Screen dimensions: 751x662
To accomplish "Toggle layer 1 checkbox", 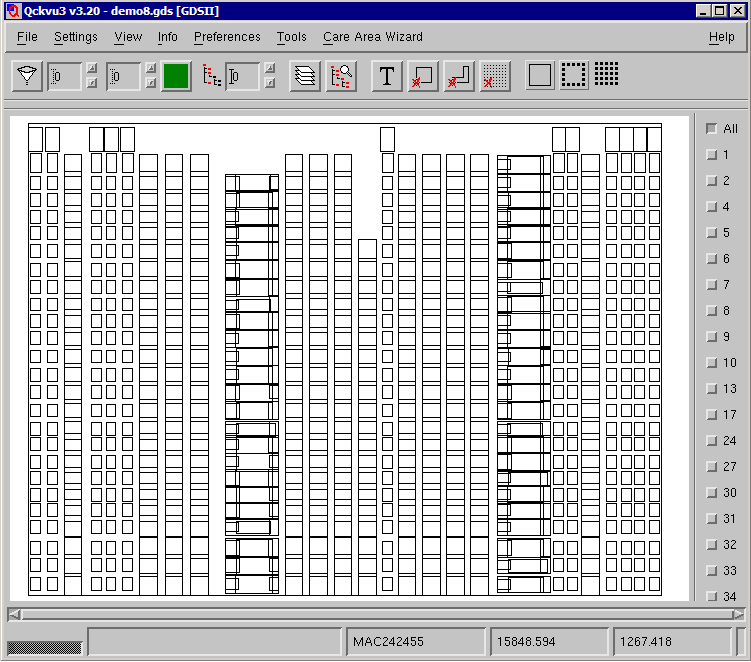I will (711, 154).
